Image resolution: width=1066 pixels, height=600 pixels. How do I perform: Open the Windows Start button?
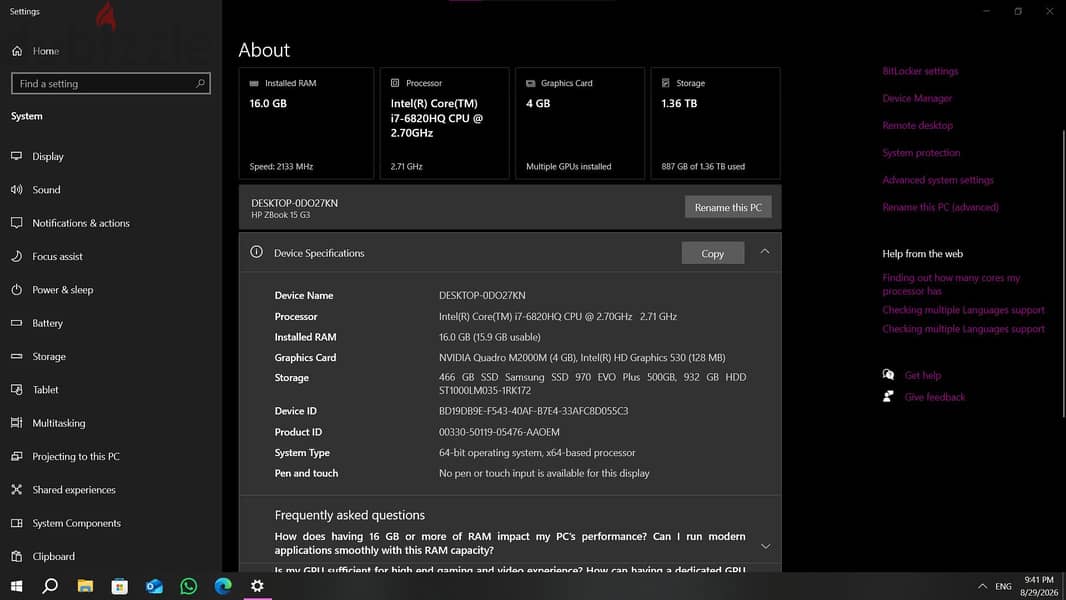16,586
